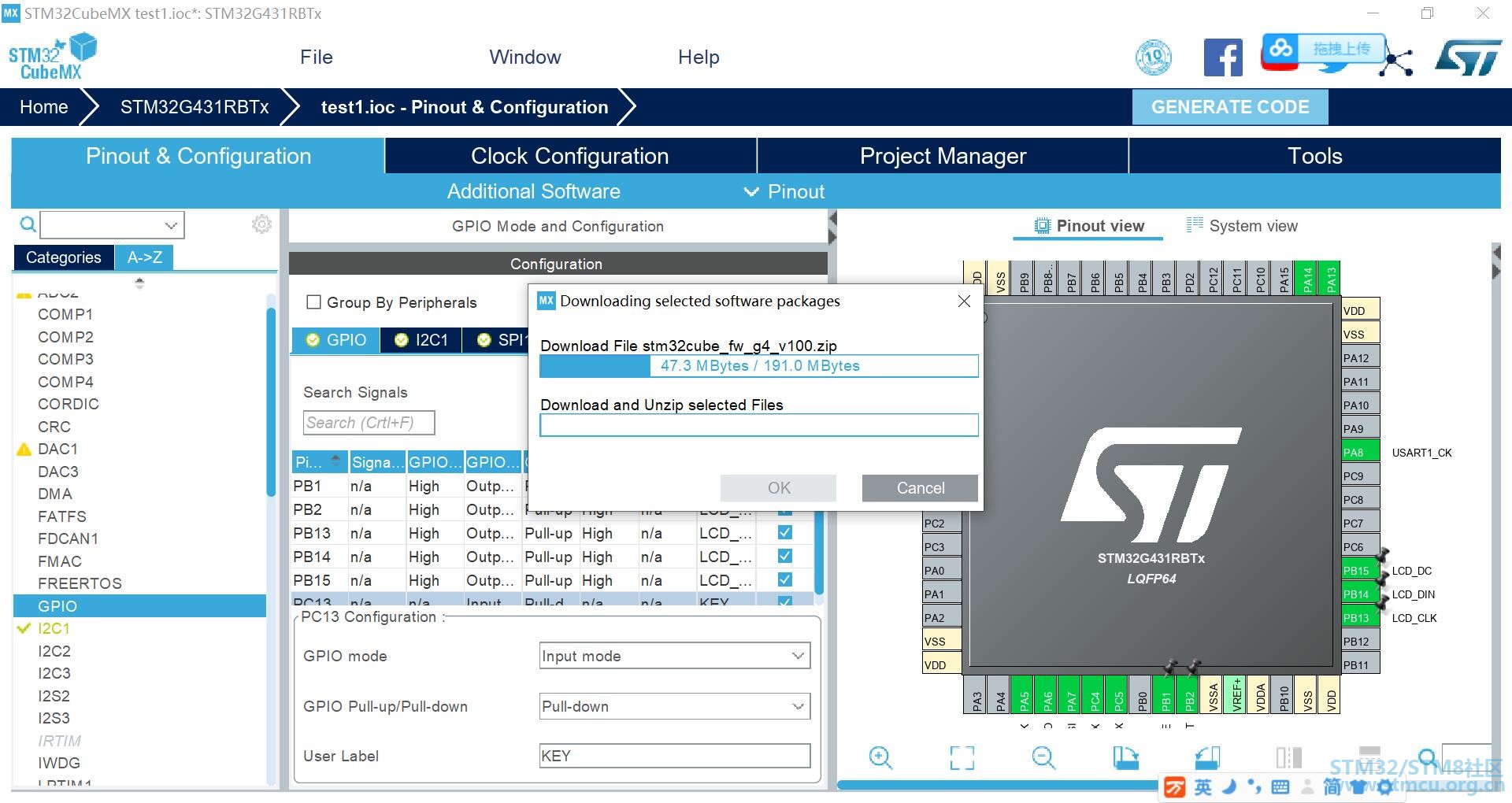Open the category search combo box
The height and width of the screenshot is (803, 1512).
coord(112,225)
